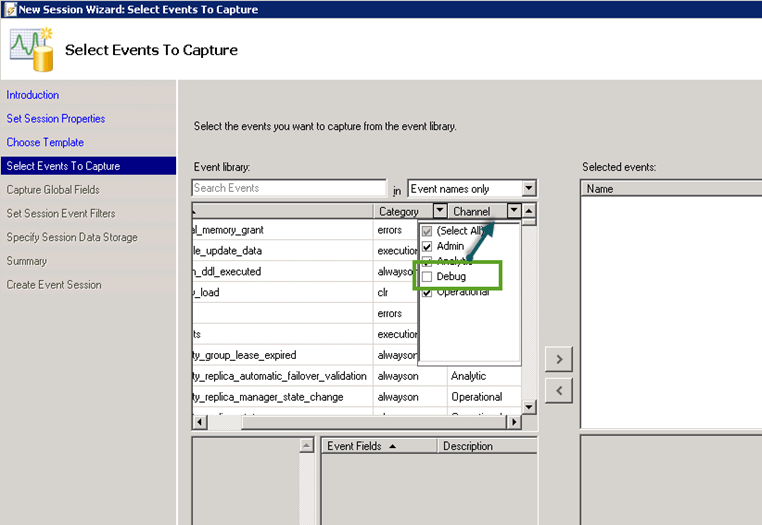Click the right arrow to add event
Image resolution: width=762 pixels, height=525 pixels.
tap(559, 359)
